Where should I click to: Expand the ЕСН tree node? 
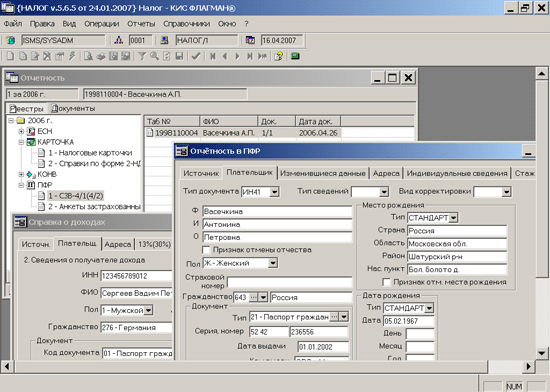(x=21, y=131)
